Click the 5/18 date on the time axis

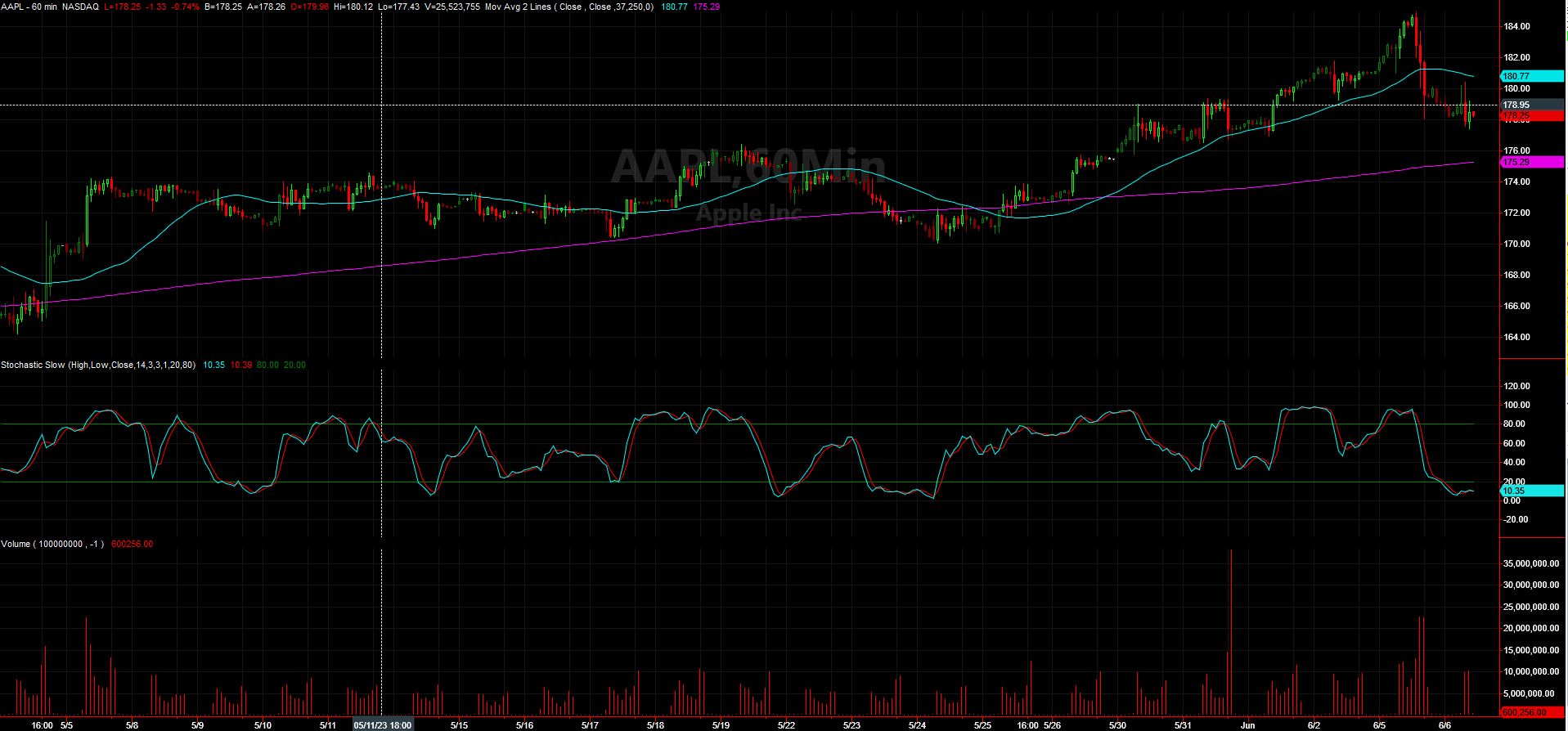[x=655, y=725]
